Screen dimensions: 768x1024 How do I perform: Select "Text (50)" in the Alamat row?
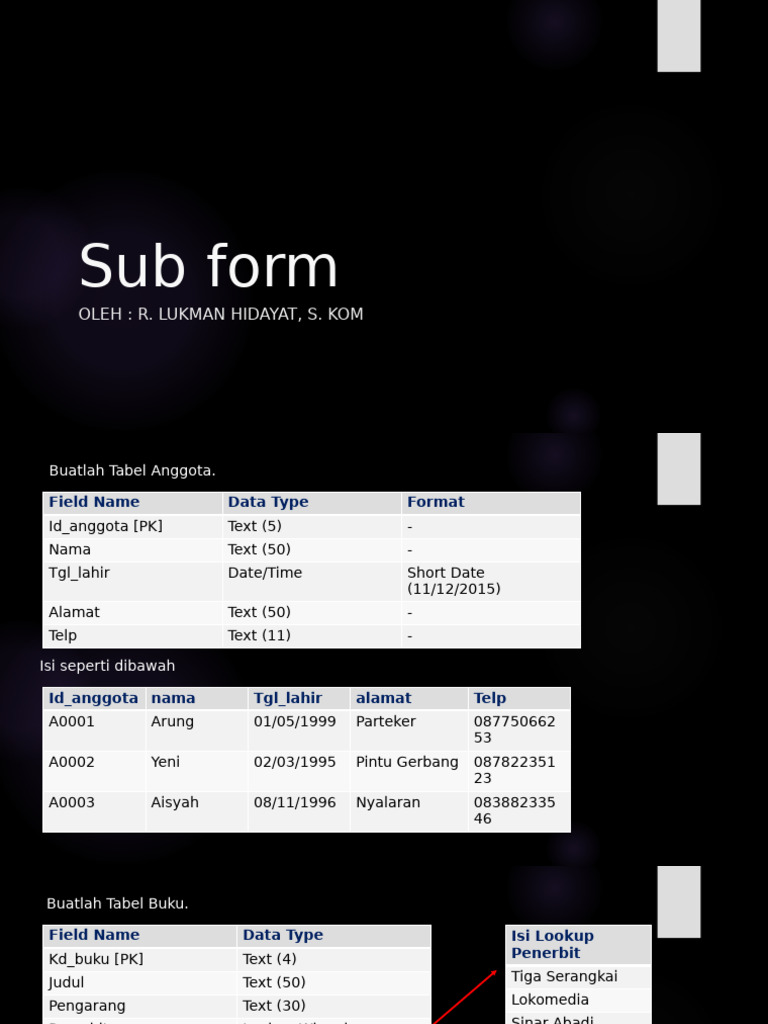tap(259, 612)
